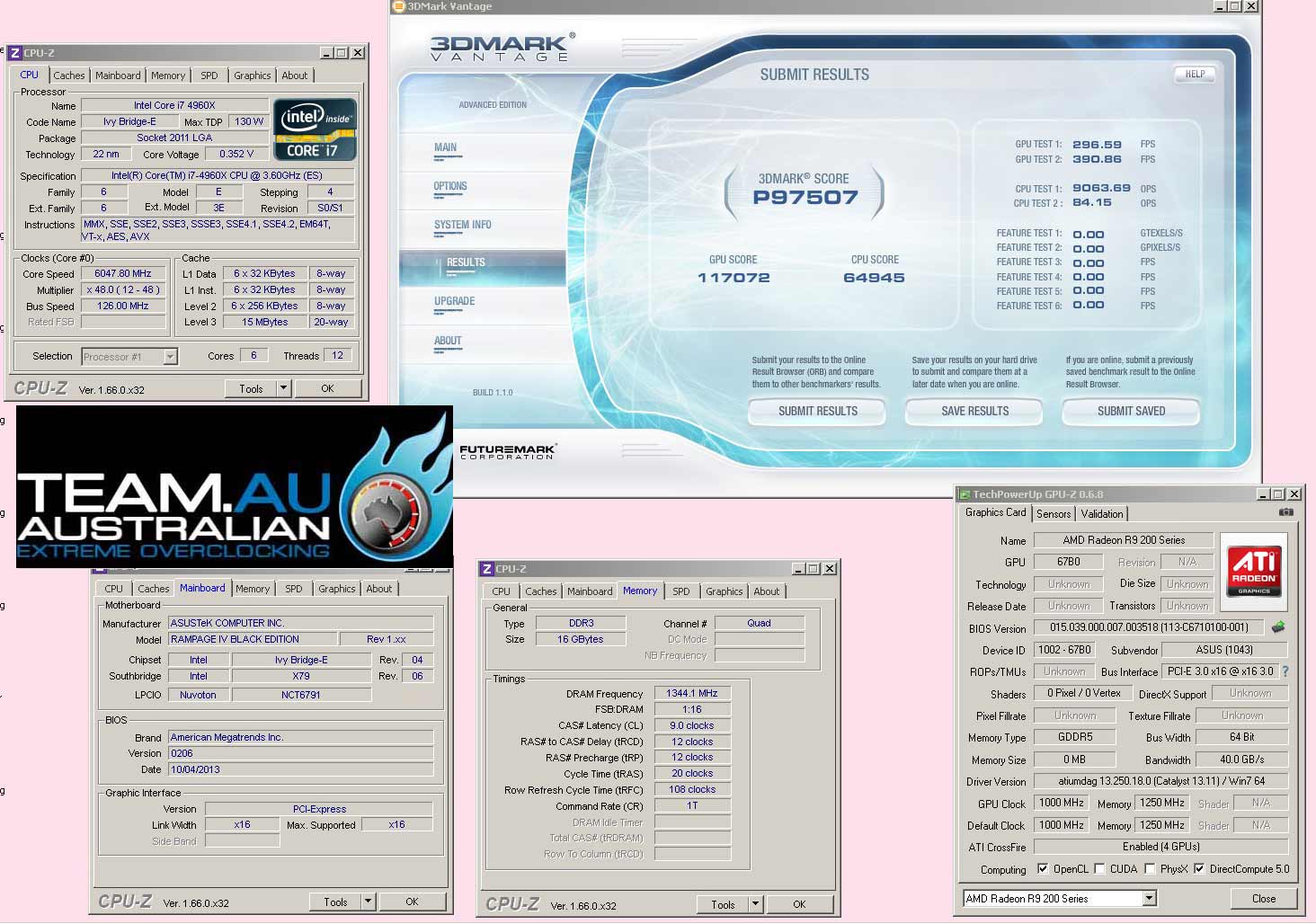Click the Help button in 3DMark Vantage
Viewport: 1316px width, 924px height.
point(1195,75)
